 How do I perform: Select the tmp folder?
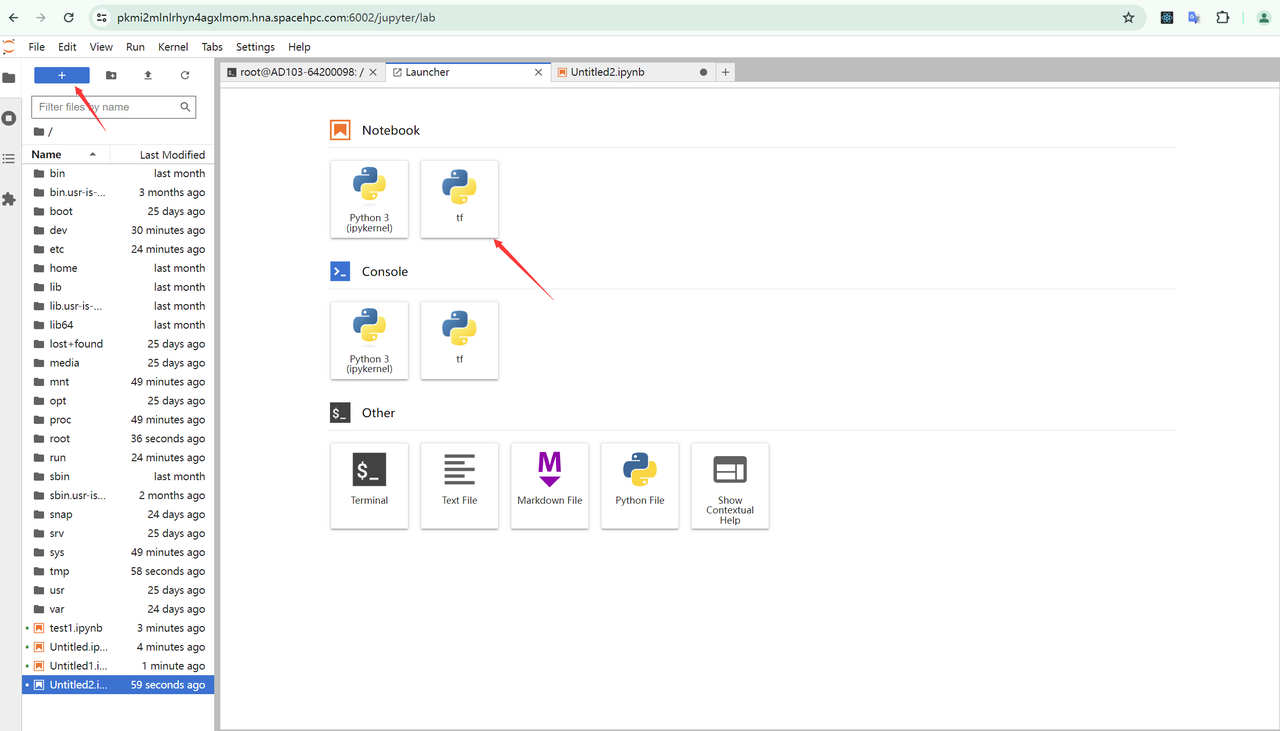(x=118, y=571)
